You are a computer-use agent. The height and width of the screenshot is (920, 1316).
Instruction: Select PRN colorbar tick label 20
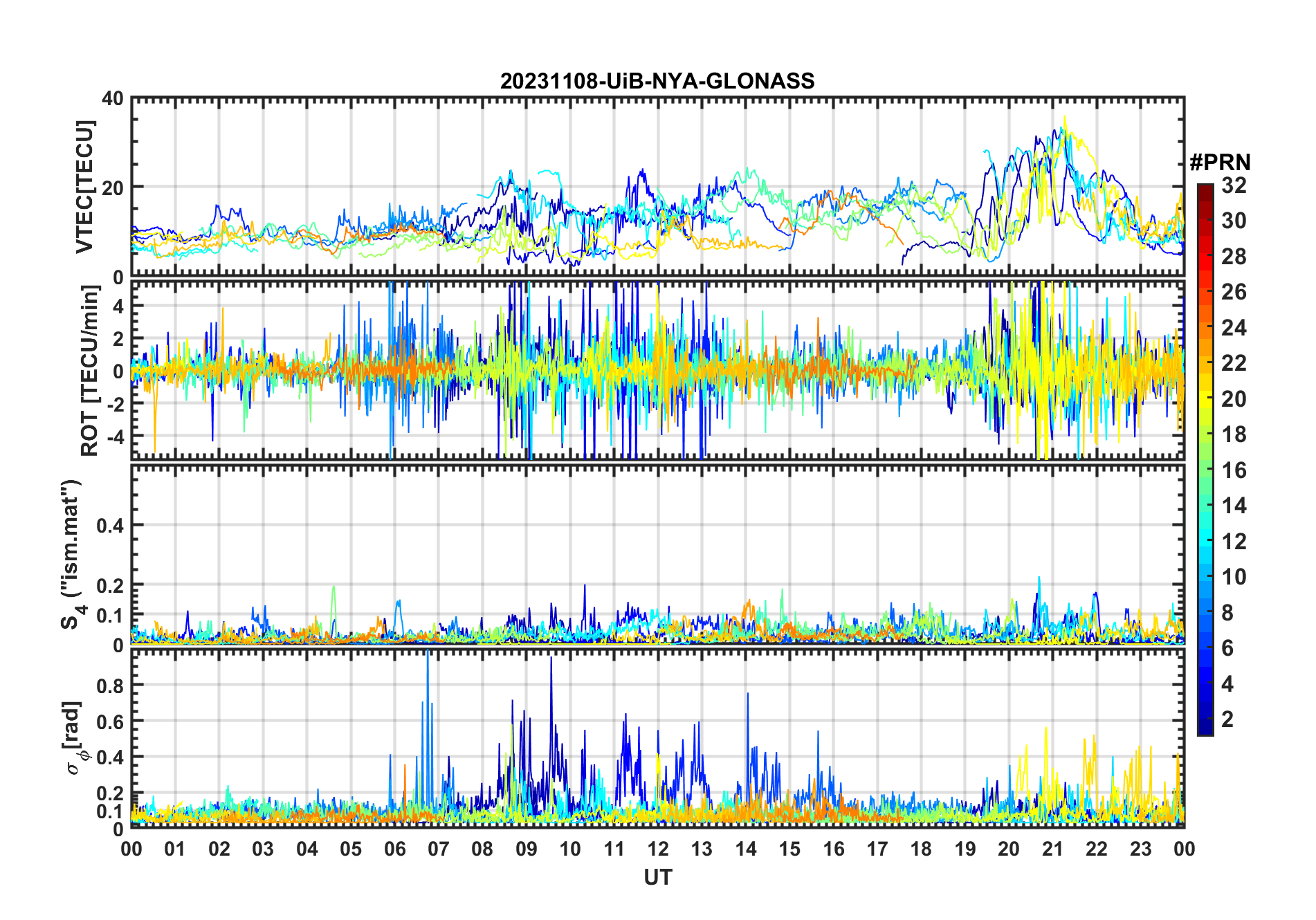[x=1234, y=399]
